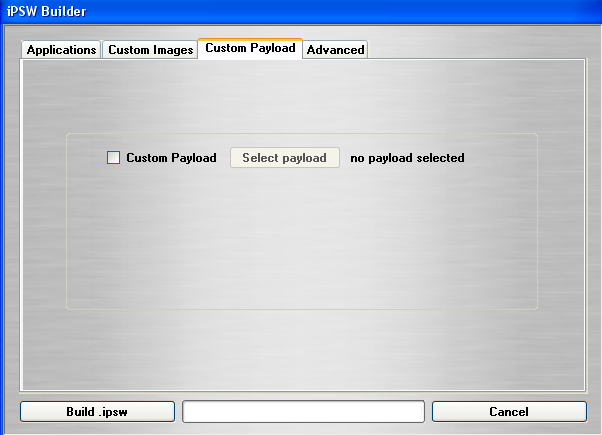
Task: Start the Build .ipsw button
Action: 98,412
